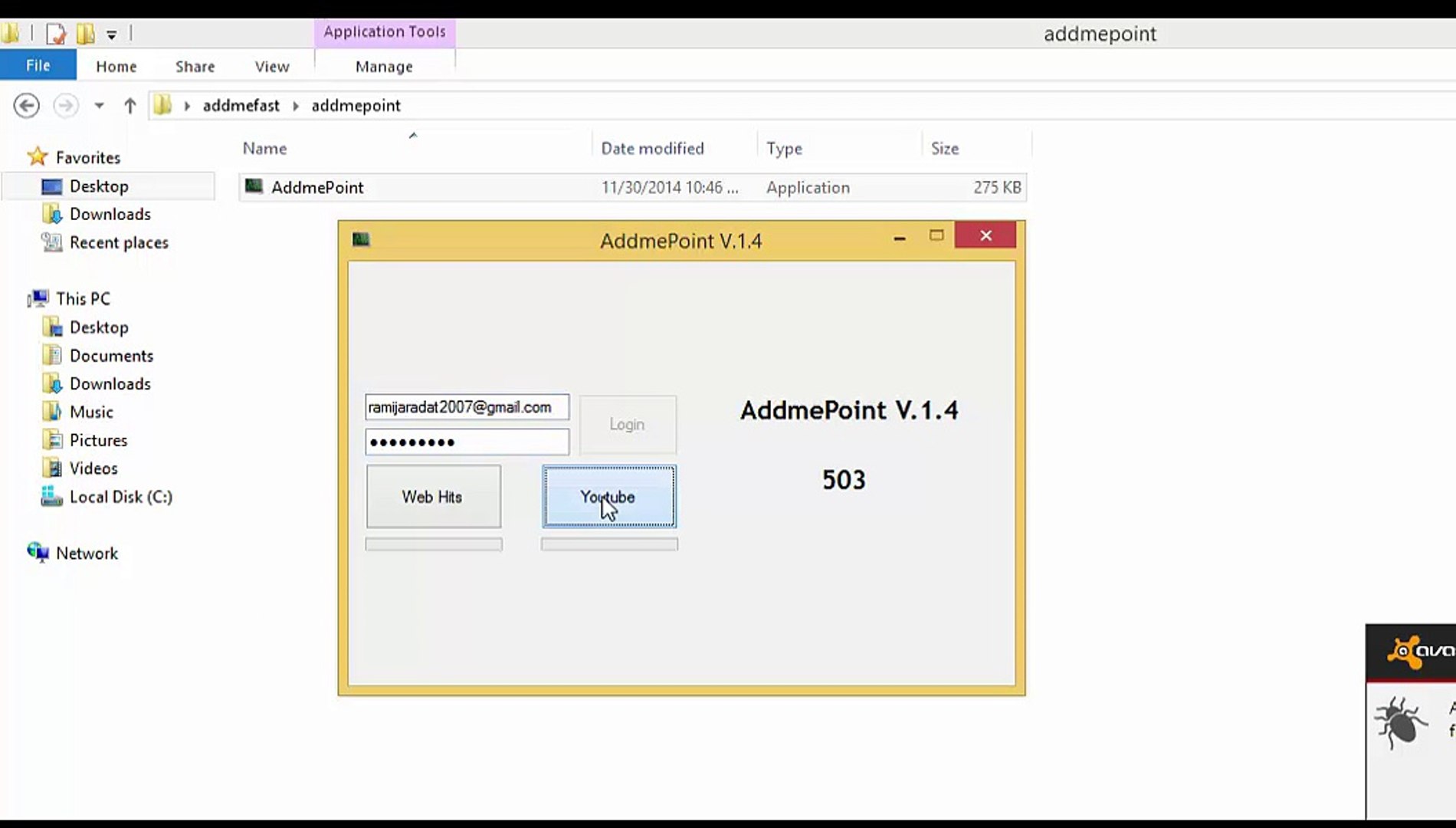This screenshot has height=828, width=1456.
Task: Open the Home ribbon tab
Action: 116,67
